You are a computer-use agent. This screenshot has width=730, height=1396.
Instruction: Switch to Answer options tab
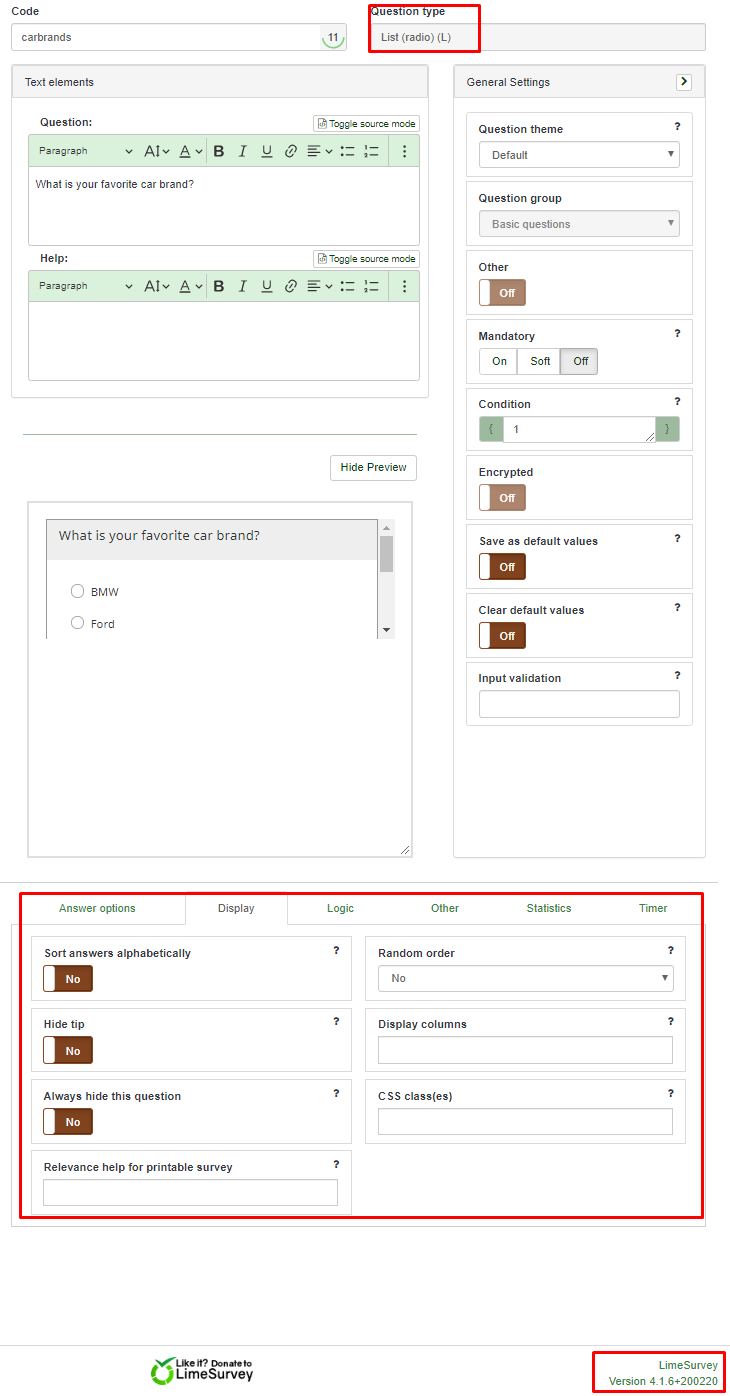(x=97, y=908)
